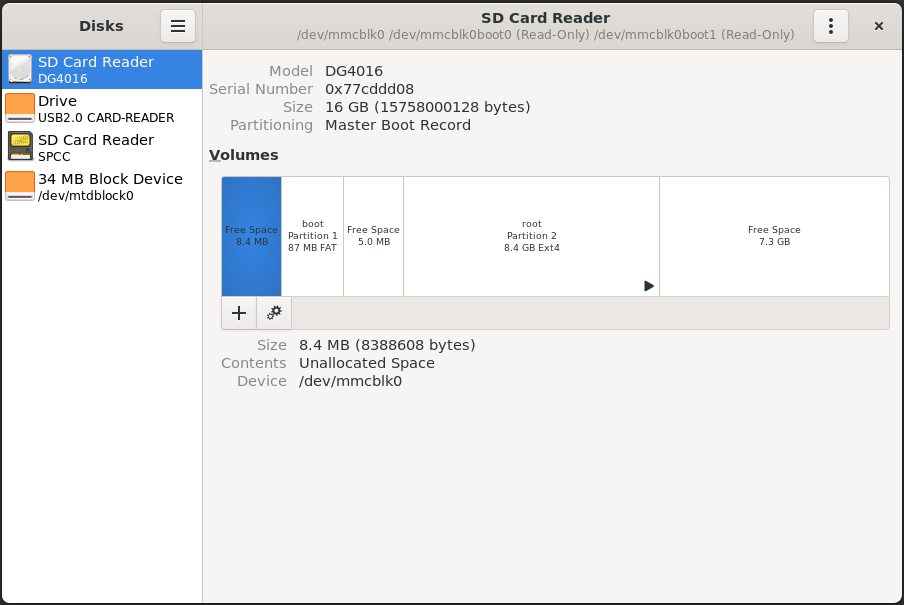The image size is (904, 605).
Task: Select the SD Card Reader DG4016 device
Action: 102,69
